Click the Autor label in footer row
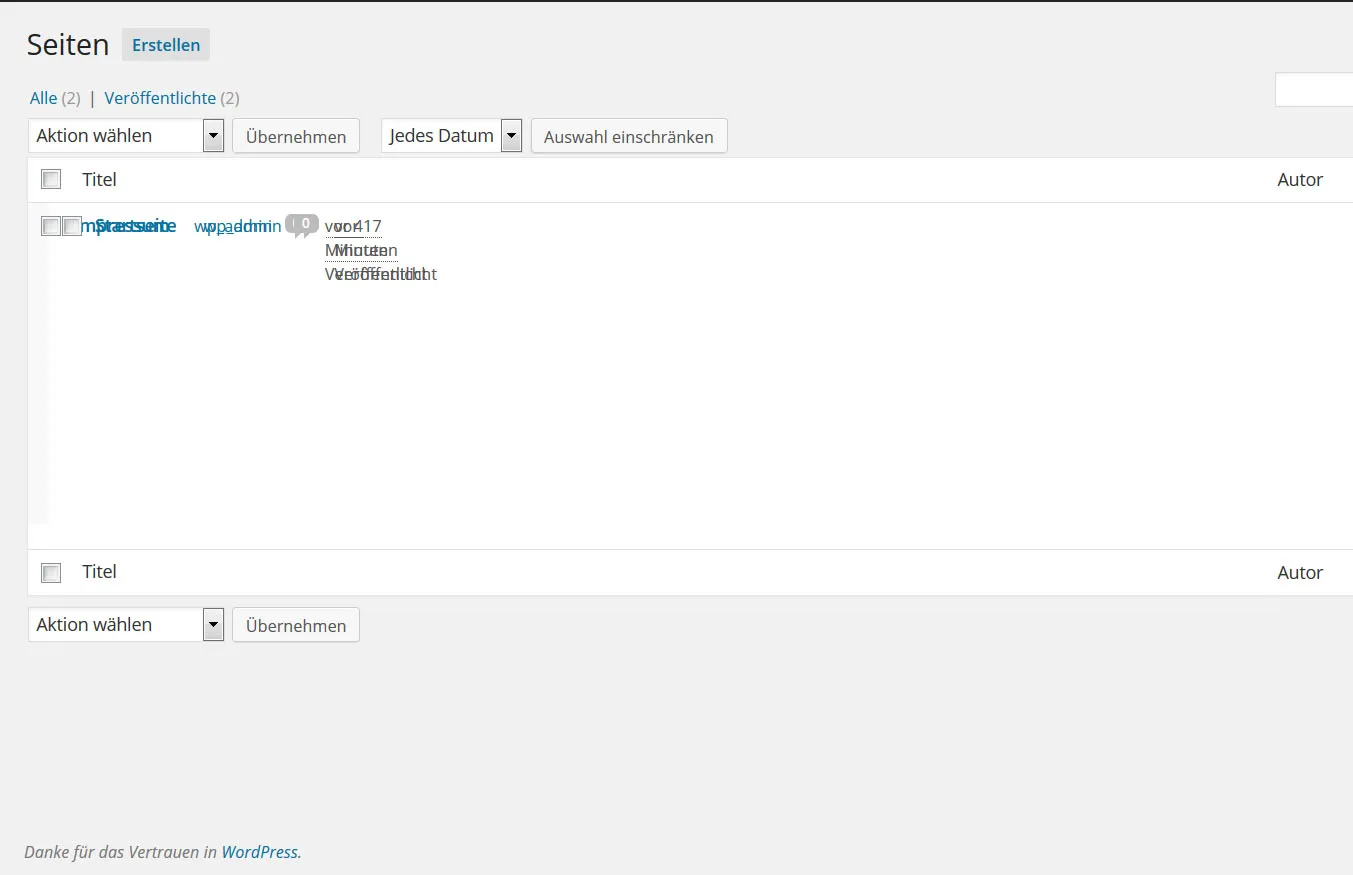This screenshot has width=1353, height=875. tap(1300, 572)
